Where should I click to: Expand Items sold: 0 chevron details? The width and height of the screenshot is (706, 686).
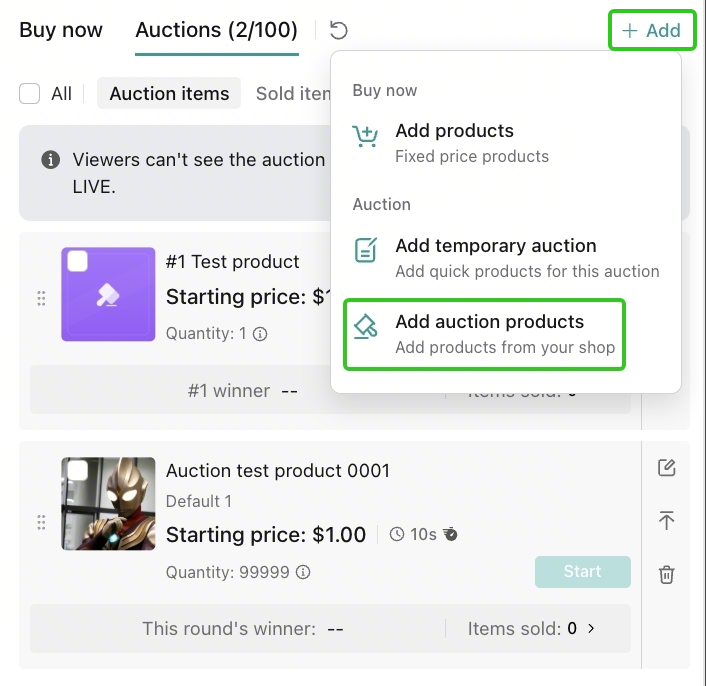591,628
